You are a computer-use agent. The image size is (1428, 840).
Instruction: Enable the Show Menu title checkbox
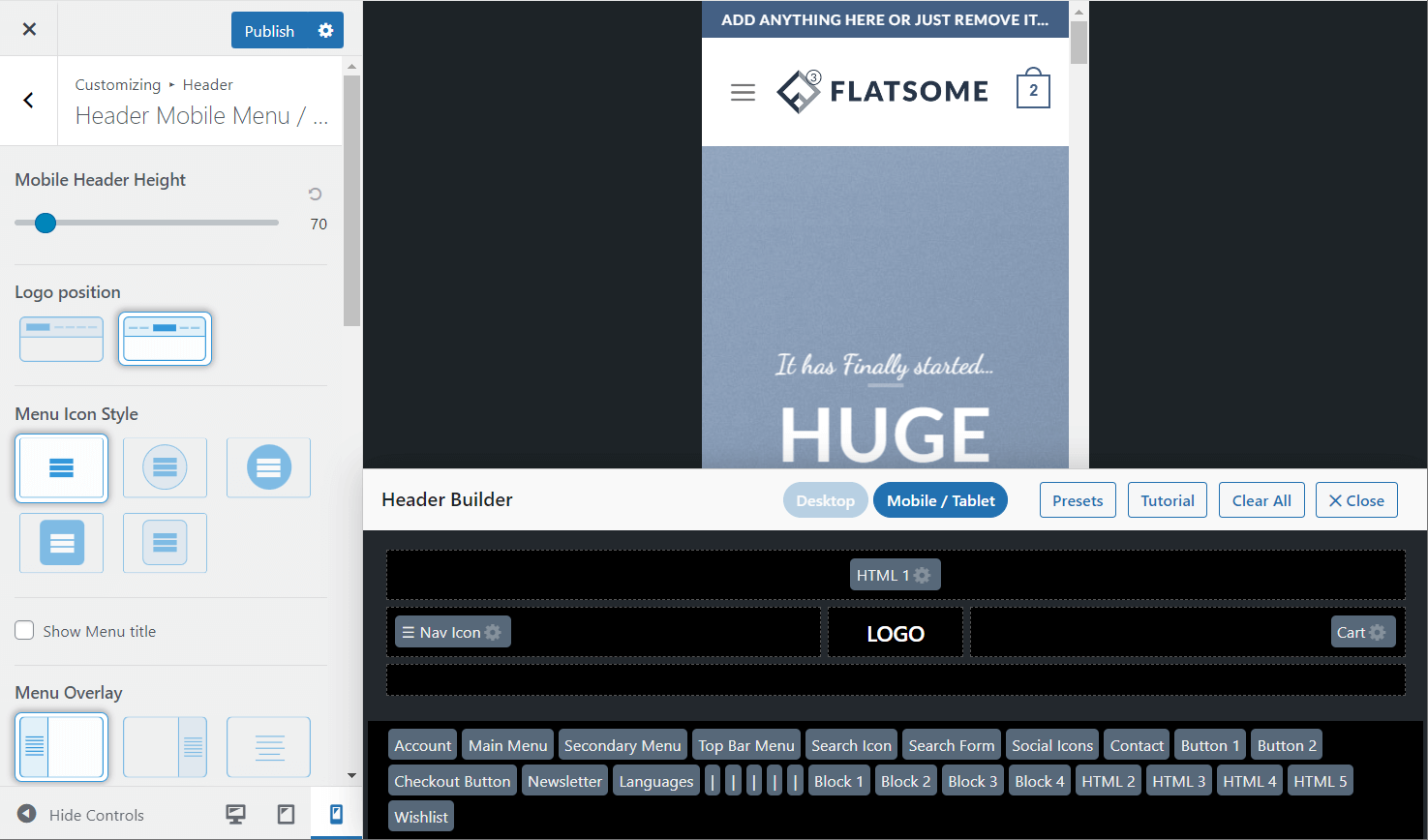(25, 631)
